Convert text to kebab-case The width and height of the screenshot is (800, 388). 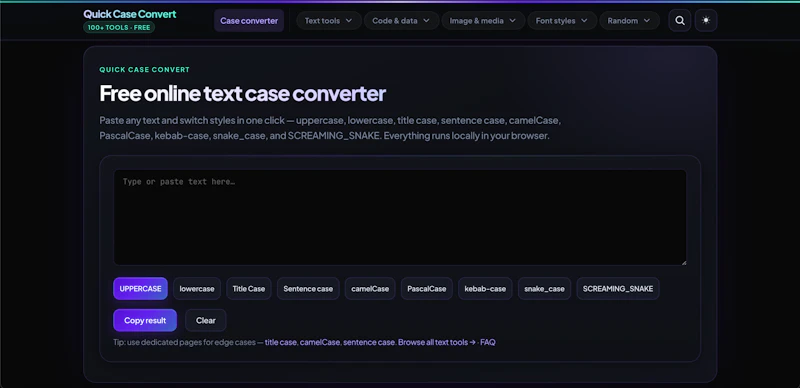[x=485, y=288]
